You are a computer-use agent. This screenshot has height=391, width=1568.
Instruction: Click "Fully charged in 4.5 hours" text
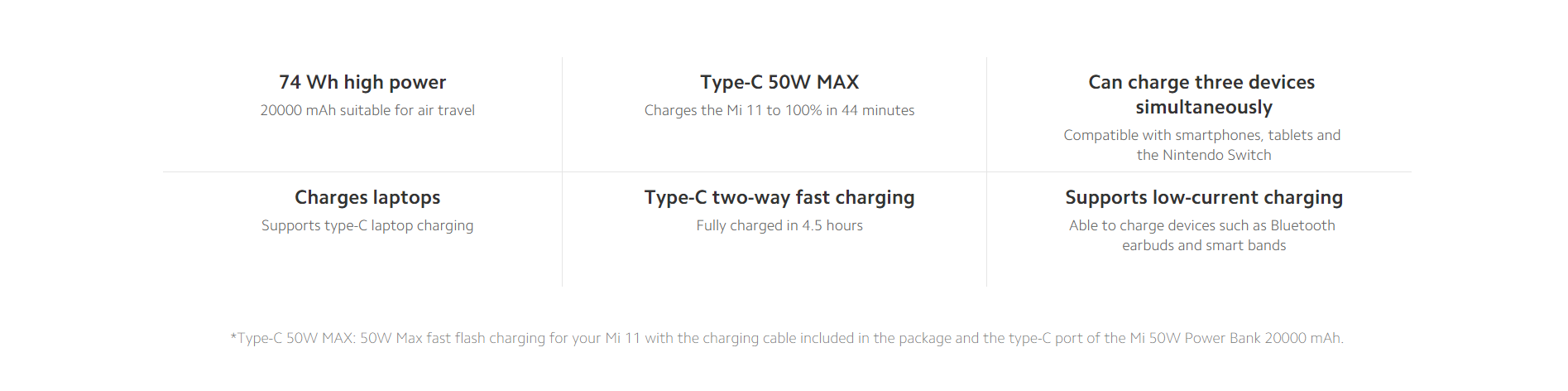point(779,225)
